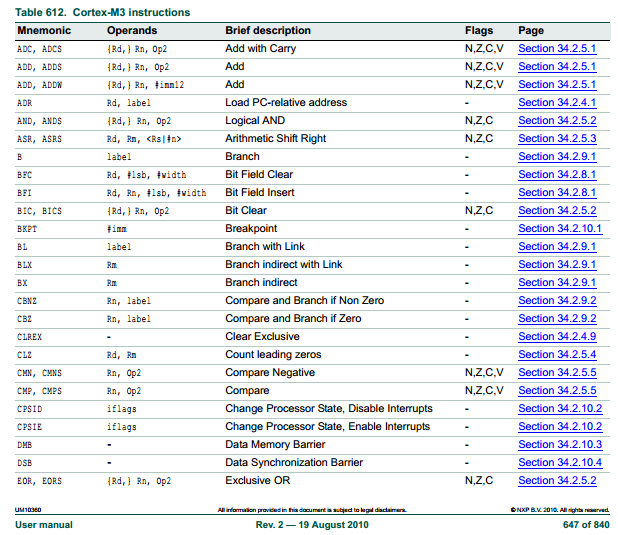Screen dimensions: 618x535
Task: Click the Section 34.2.10.1 Breakpoint link
Action: click(560, 228)
